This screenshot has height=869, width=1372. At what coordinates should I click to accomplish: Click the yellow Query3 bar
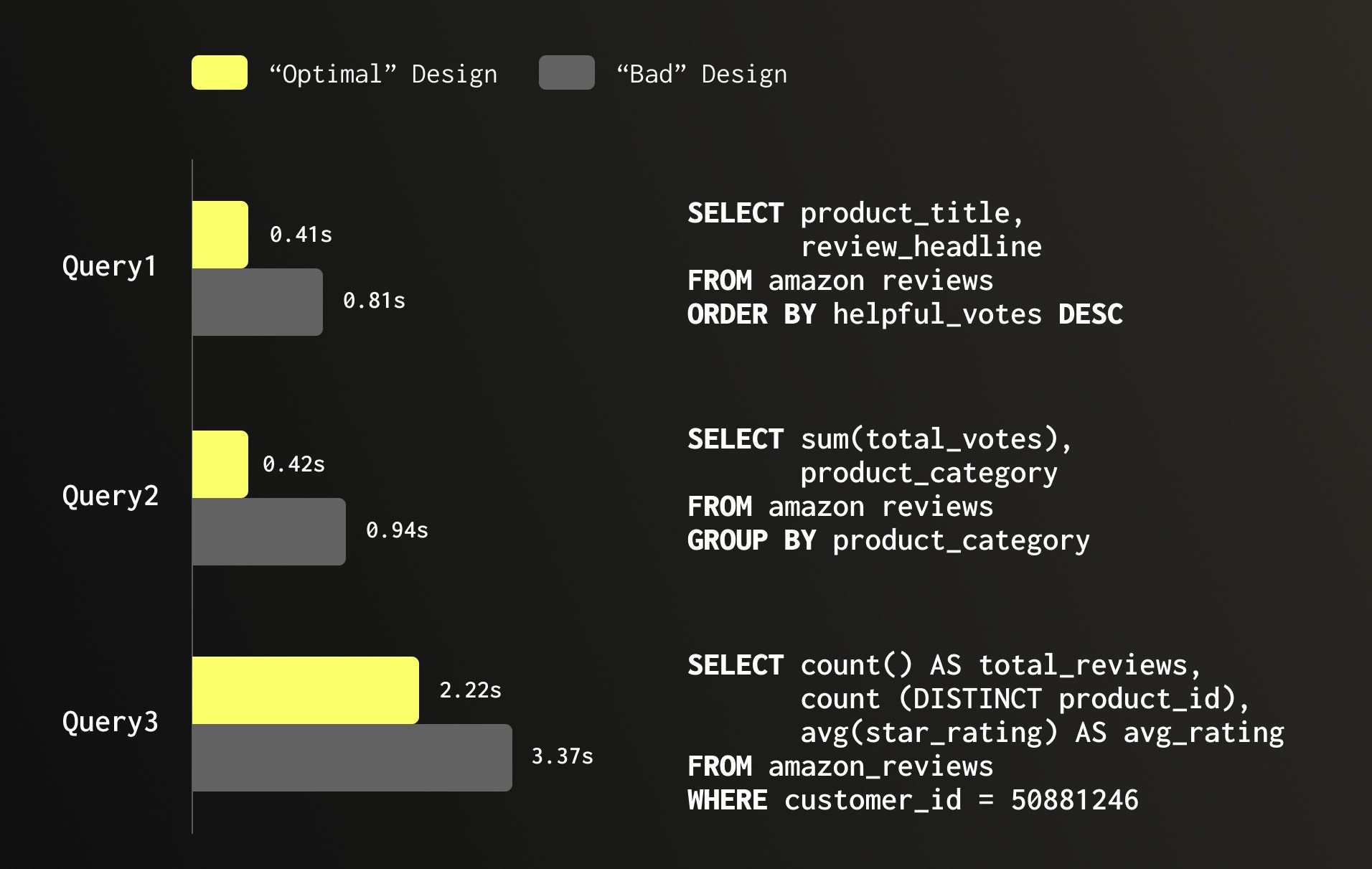tap(305, 690)
